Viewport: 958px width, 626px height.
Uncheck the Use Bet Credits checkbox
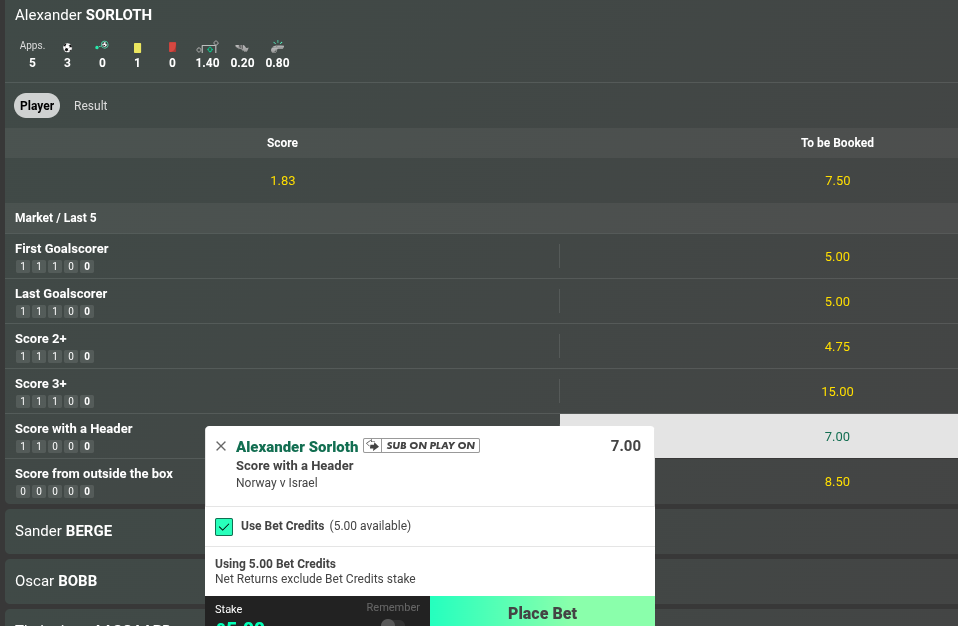click(x=224, y=526)
